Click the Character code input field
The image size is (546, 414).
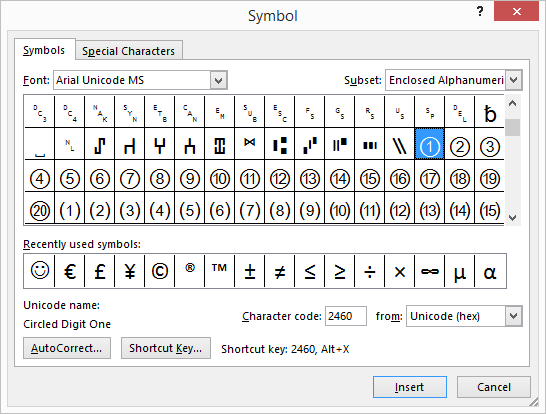345,316
